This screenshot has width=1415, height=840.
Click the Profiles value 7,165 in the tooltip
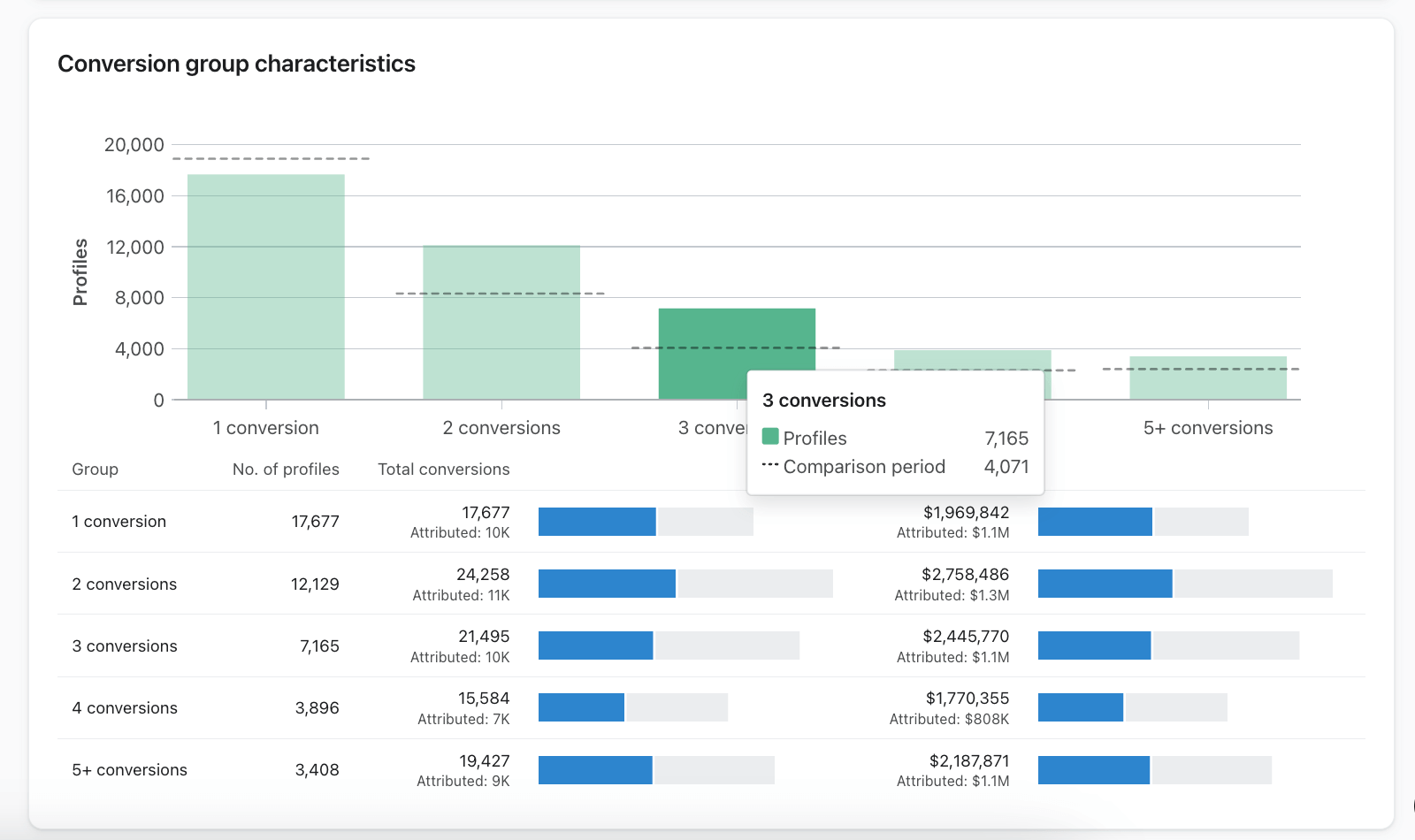pyautogui.click(x=1007, y=438)
